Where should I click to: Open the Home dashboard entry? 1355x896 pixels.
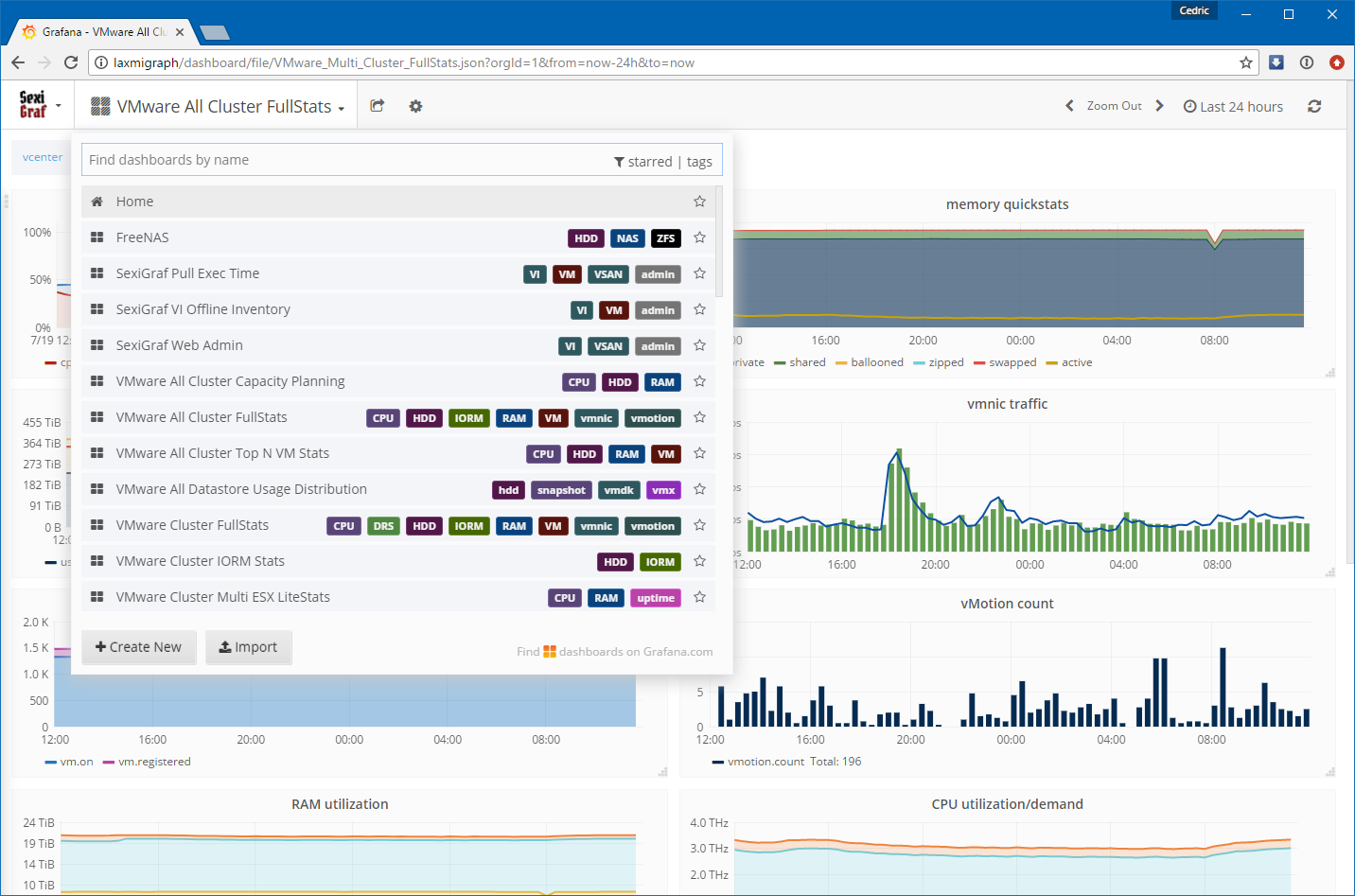(134, 202)
